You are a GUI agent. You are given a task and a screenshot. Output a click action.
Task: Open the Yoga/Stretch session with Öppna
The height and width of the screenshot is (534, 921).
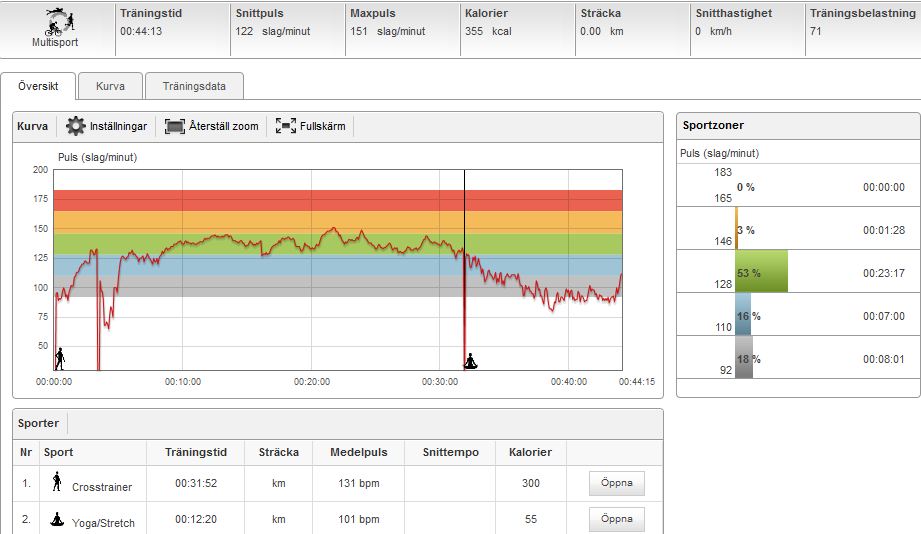pos(616,520)
